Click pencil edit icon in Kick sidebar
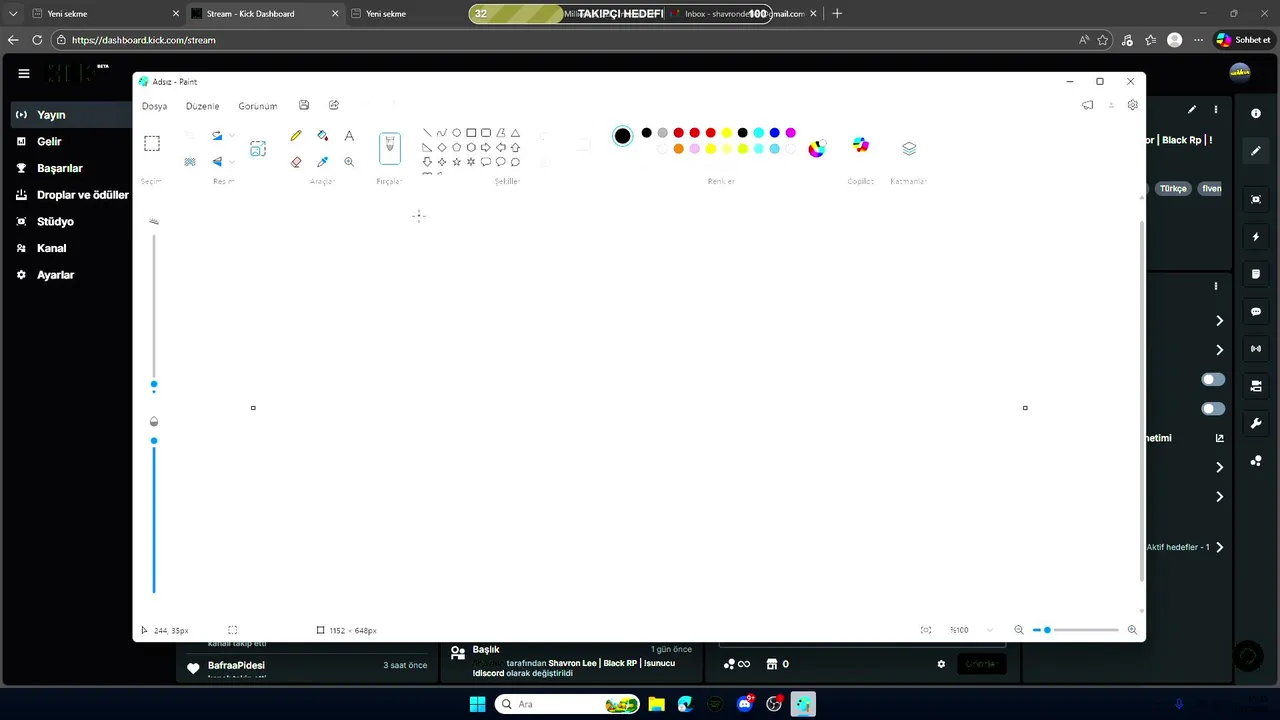The image size is (1280, 720). [1256, 151]
